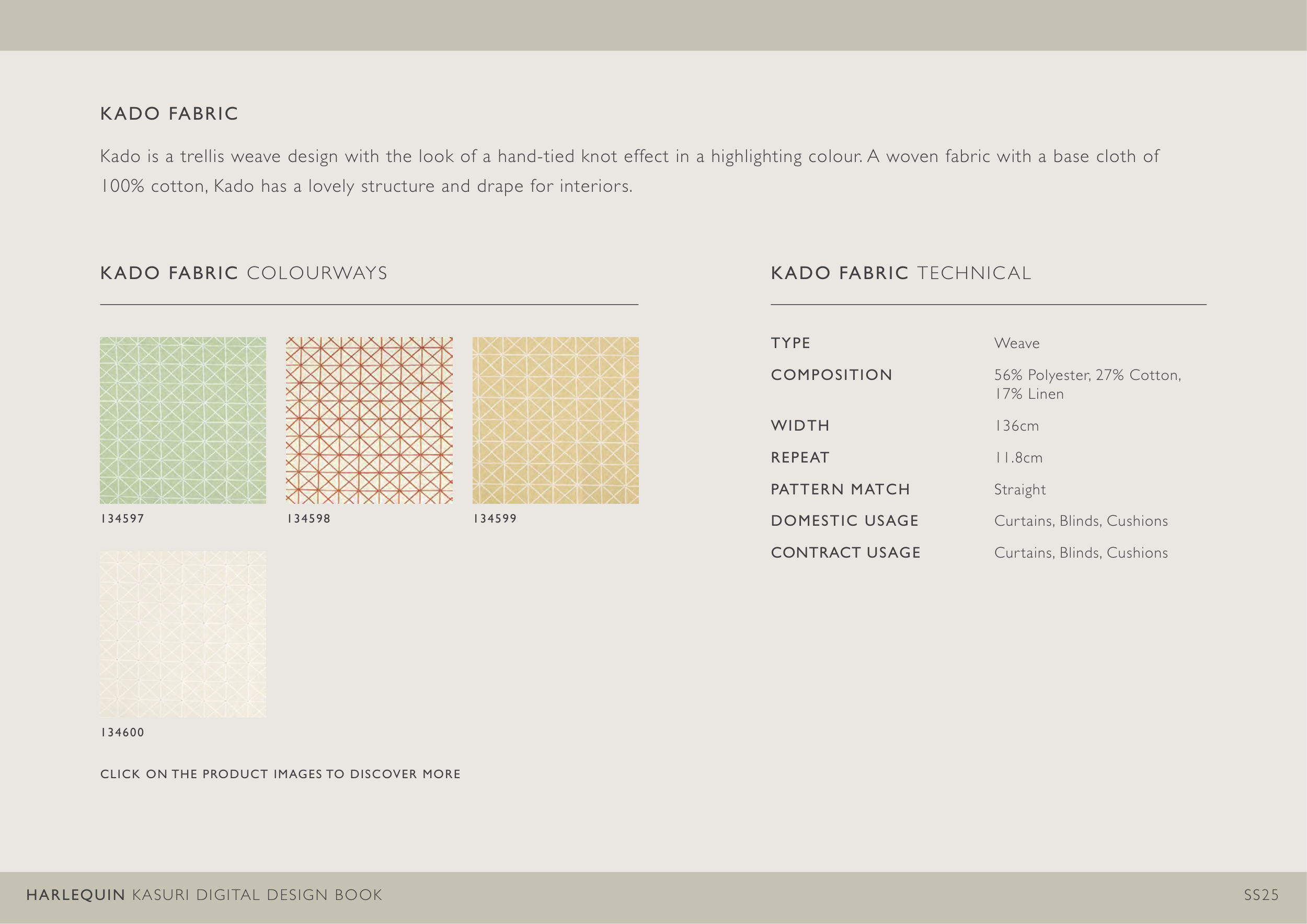This screenshot has width=1307, height=924.
Task: Click the Pattern Match value Straight
Action: click(x=1019, y=489)
